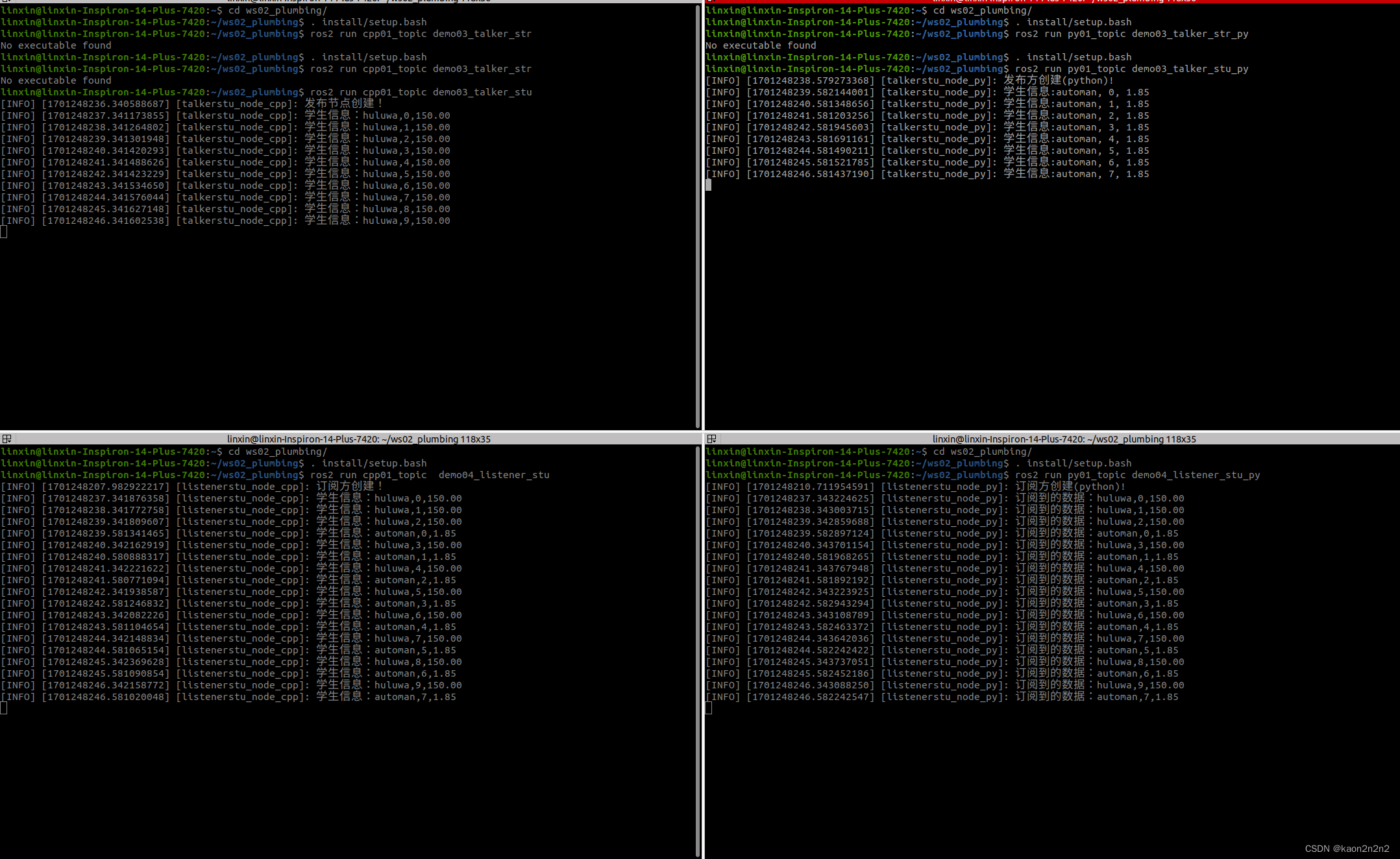1400x859 pixels.
Task: Click the timestamp 1701248241.581203256 in the top-right pane
Action: click(x=810, y=115)
